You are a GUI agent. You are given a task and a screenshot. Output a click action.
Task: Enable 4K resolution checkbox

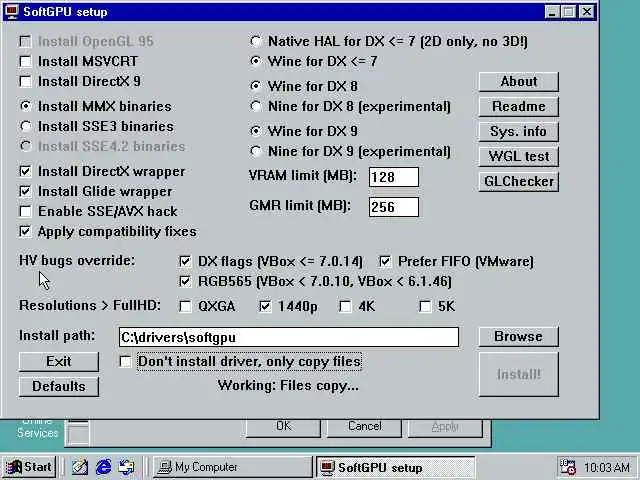click(345, 306)
